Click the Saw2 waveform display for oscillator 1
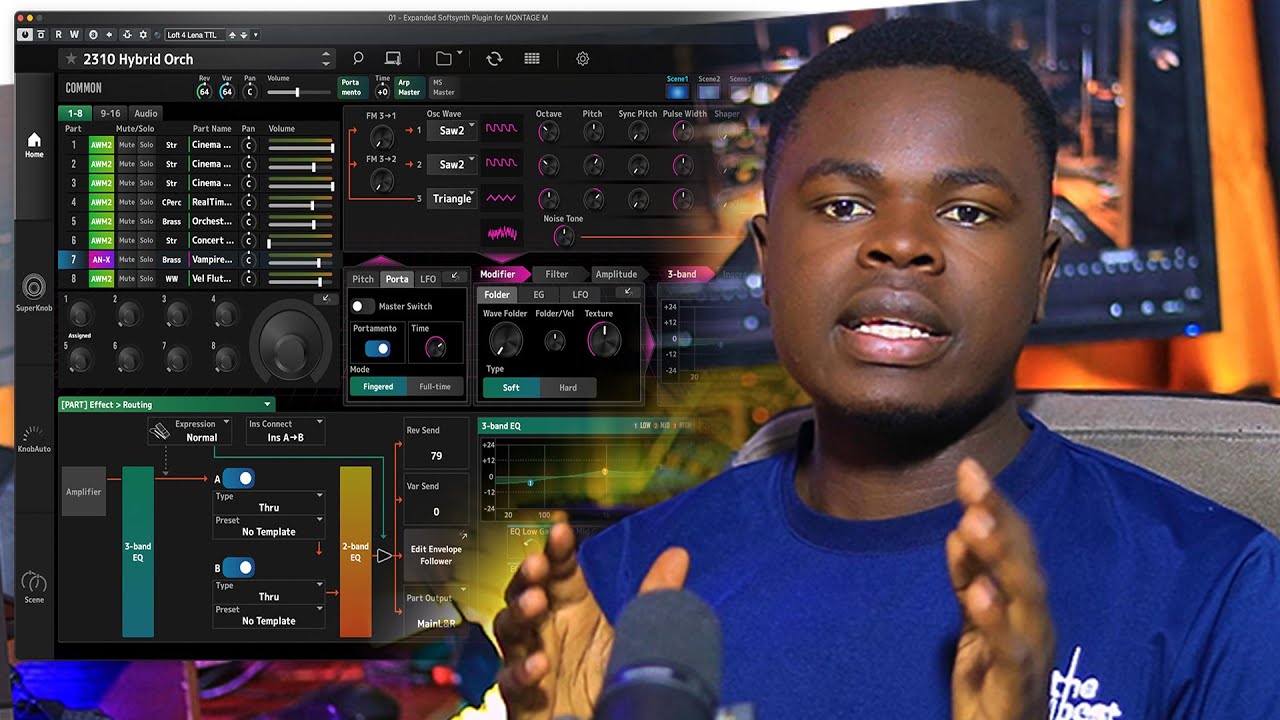Screen dimensions: 1280x720 coord(501,130)
